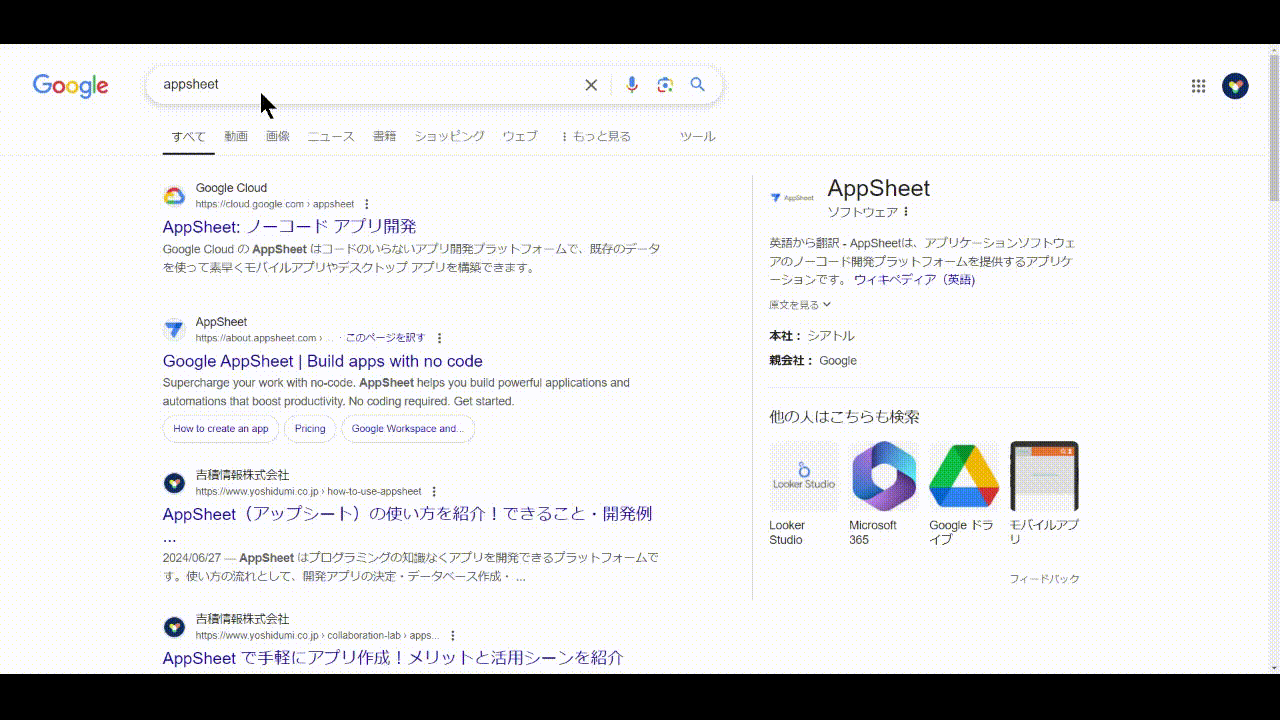The width and height of the screenshot is (1280, 720).
Task: Click the AppSheet knowledge panel title
Action: pyautogui.click(x=879, y=188)
